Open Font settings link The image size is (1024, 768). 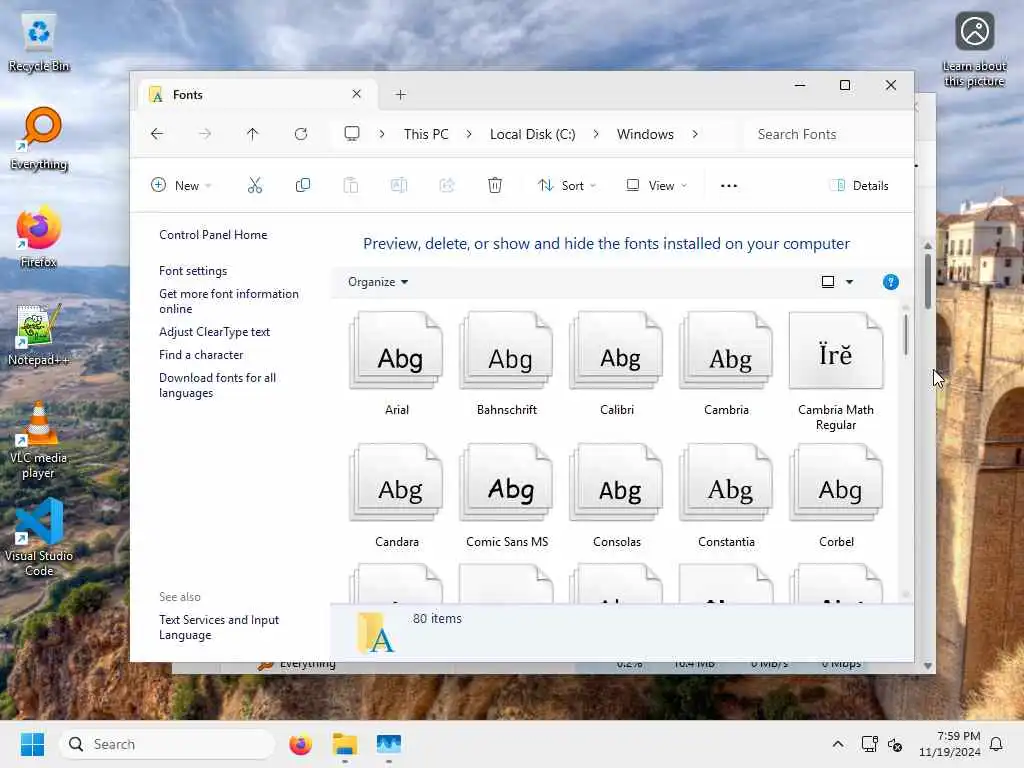click(193, 270)
